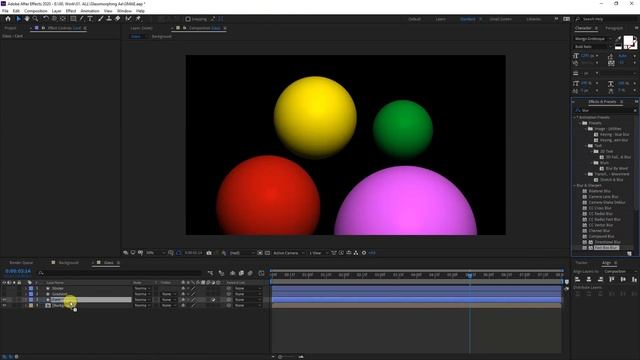Click the Search Help input field
The image size is (640, 360).
[607, 19]
